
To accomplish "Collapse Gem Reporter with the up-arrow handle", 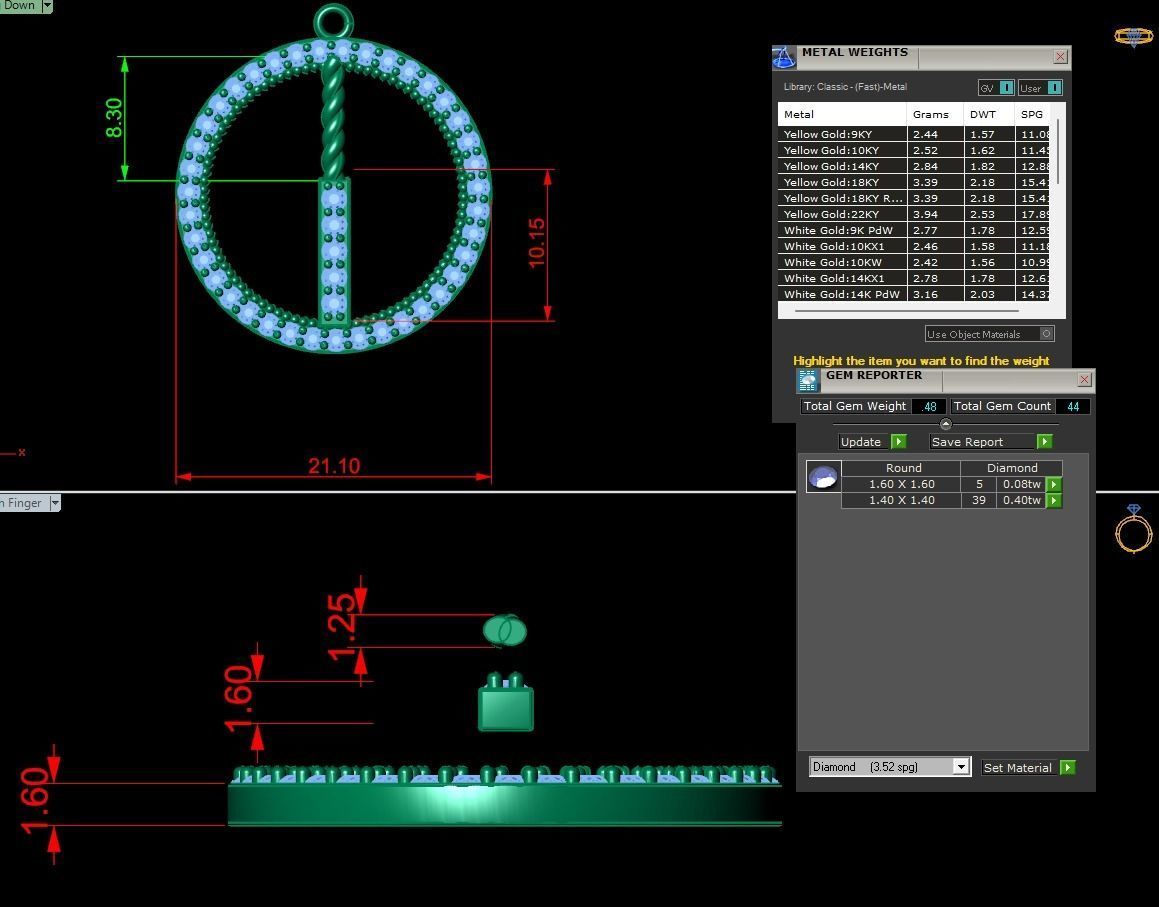I will [945, 424].
